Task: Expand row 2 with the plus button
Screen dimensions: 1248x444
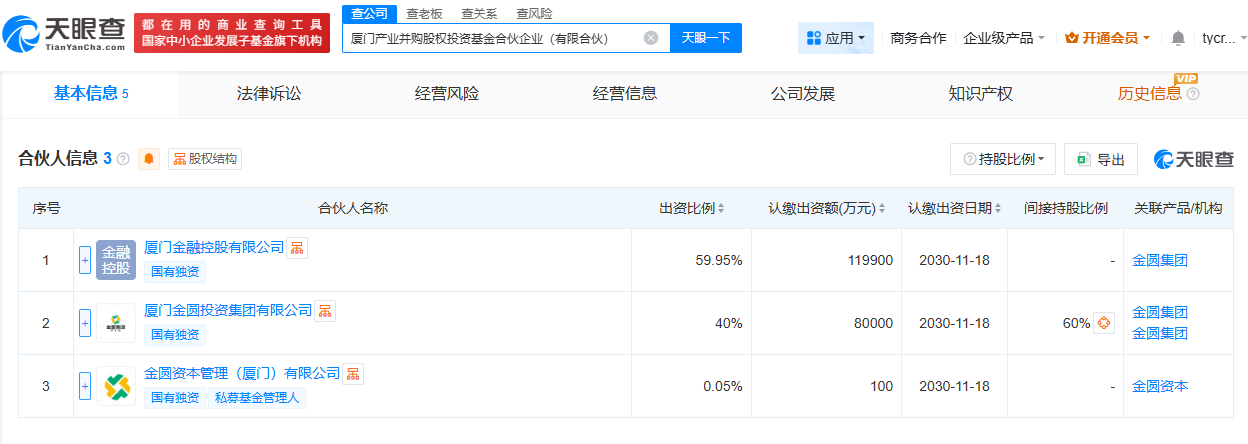Action: (x=85, y=323)
